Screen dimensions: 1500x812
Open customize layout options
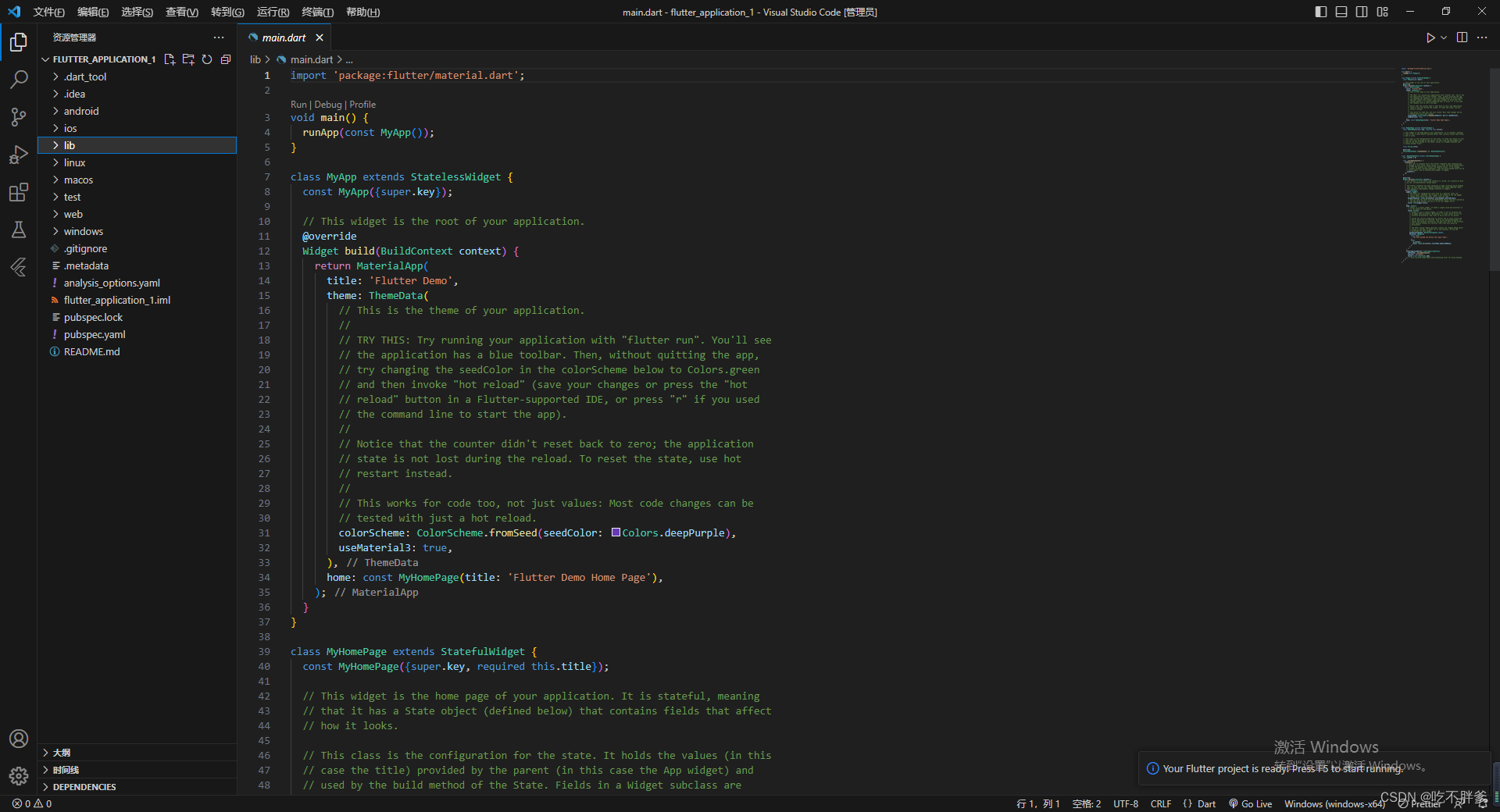[1383, 12]
